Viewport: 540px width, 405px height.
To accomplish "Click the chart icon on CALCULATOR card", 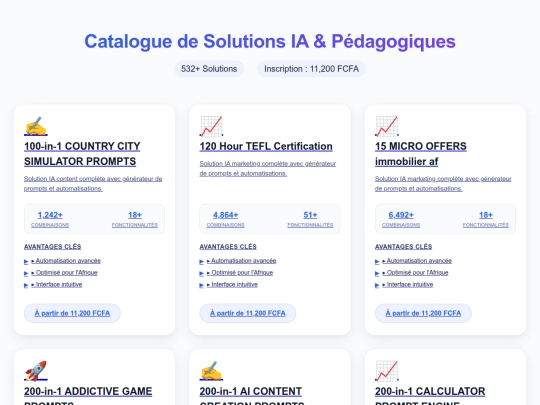I will (x=387, y=371).
